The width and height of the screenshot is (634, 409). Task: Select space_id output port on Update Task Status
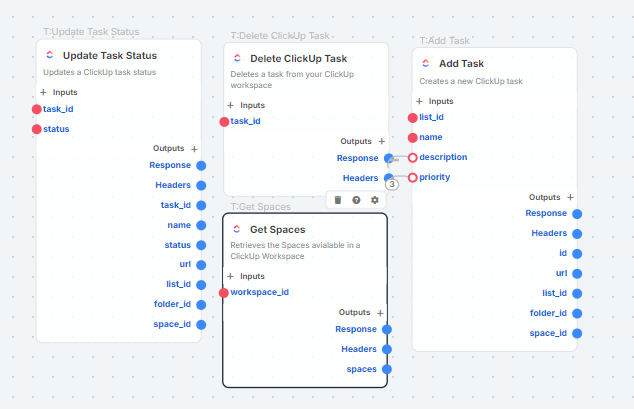pos(201,325)
